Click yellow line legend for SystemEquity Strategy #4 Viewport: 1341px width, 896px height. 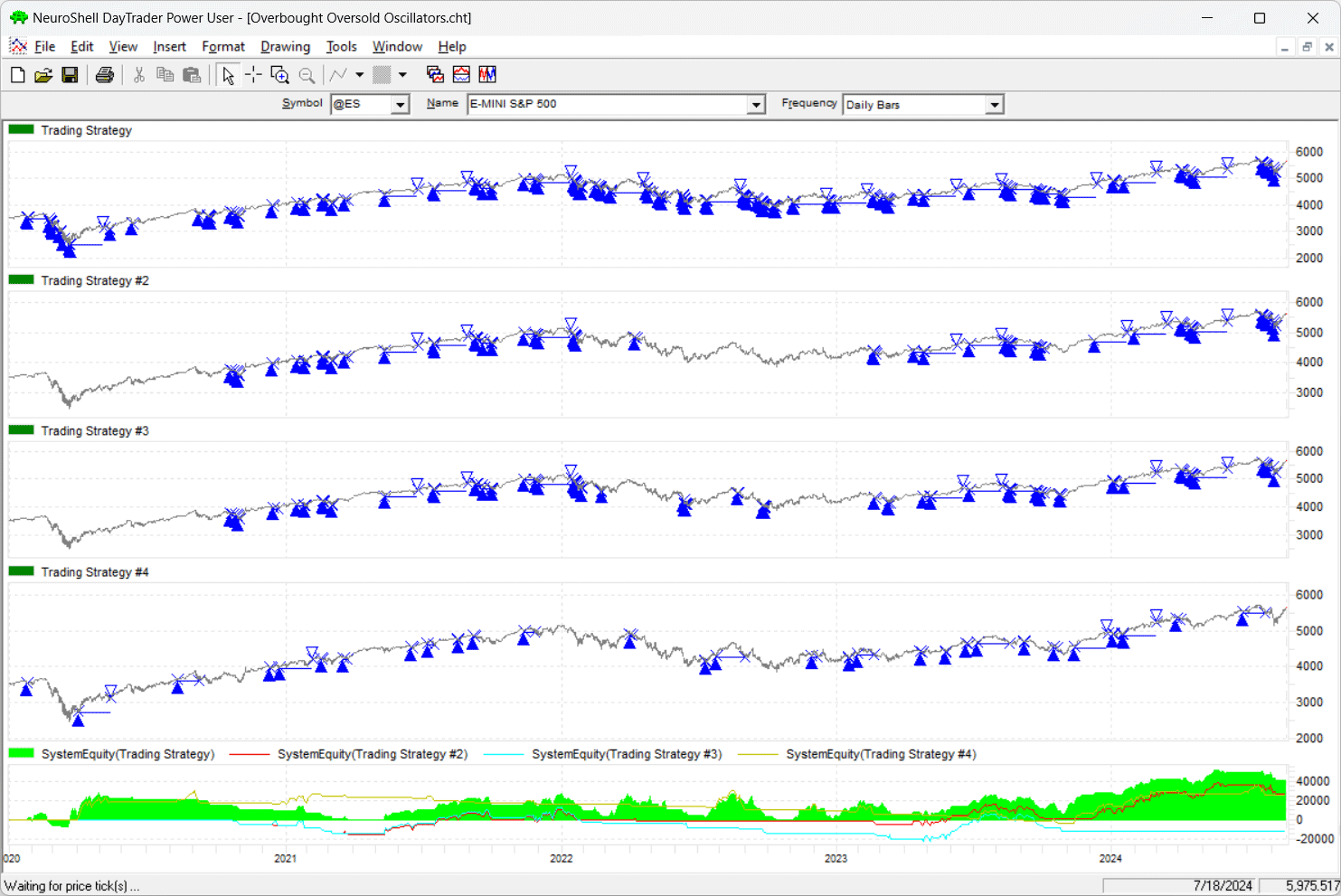point(758,753)
